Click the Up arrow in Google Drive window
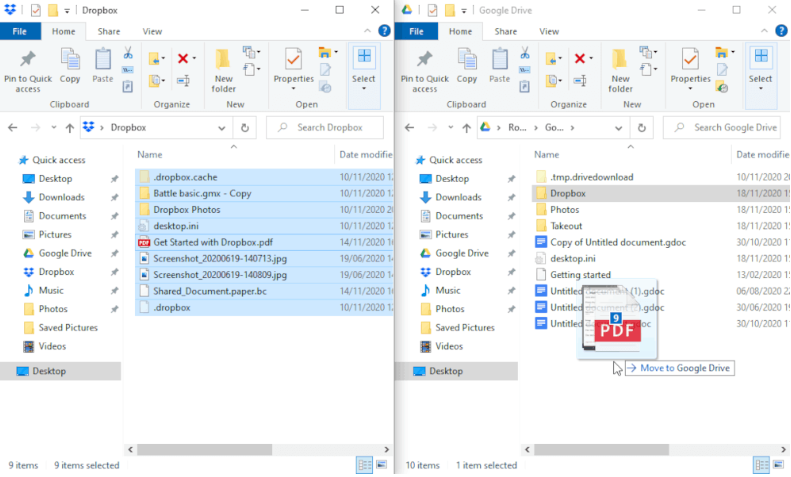Image resolution: width=791 pixels, height=477 pixels. pyautogui.click(x=466, y=128)
